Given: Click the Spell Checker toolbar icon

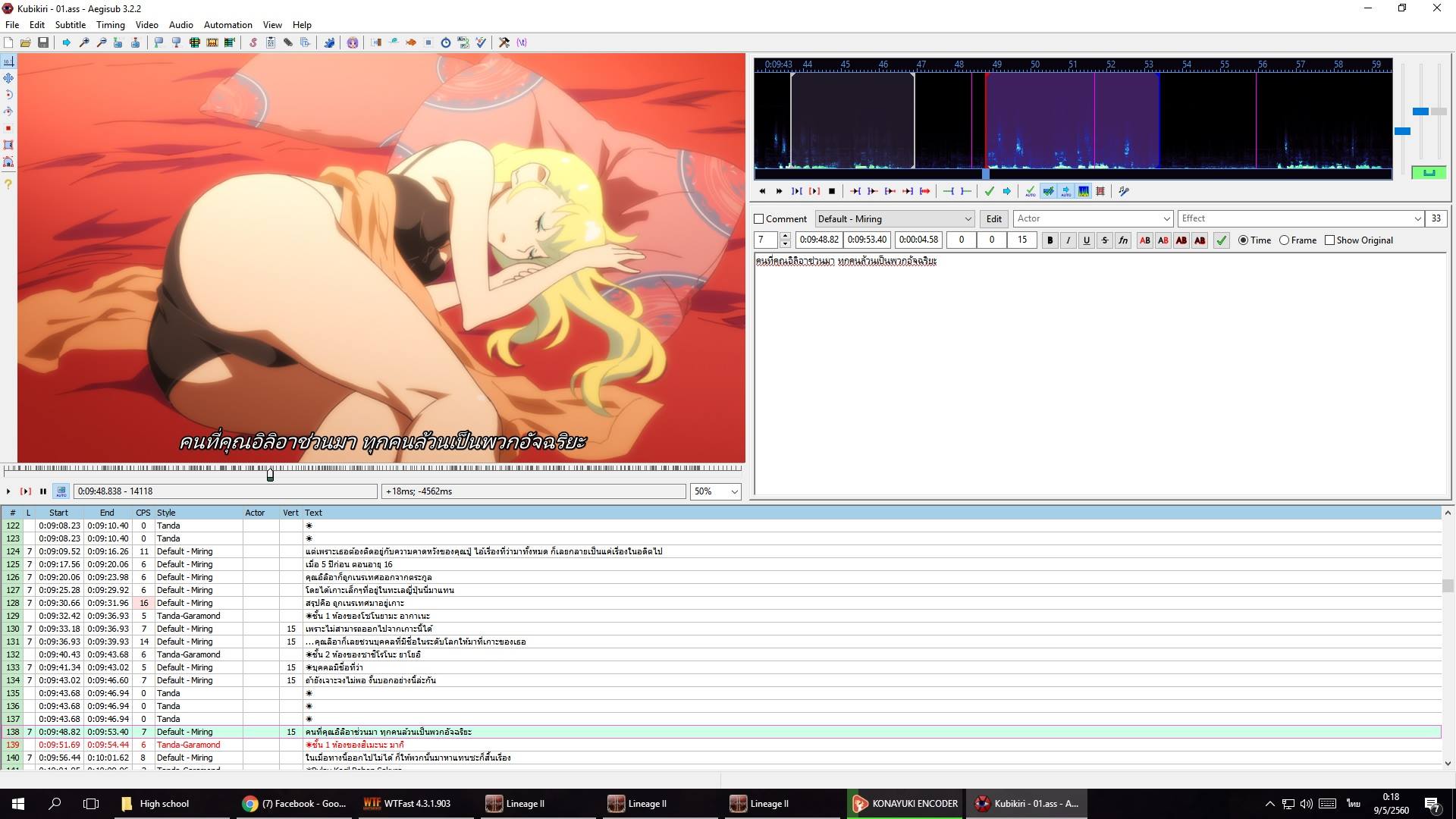Looking at the screenshot, I should click(481, 42).
